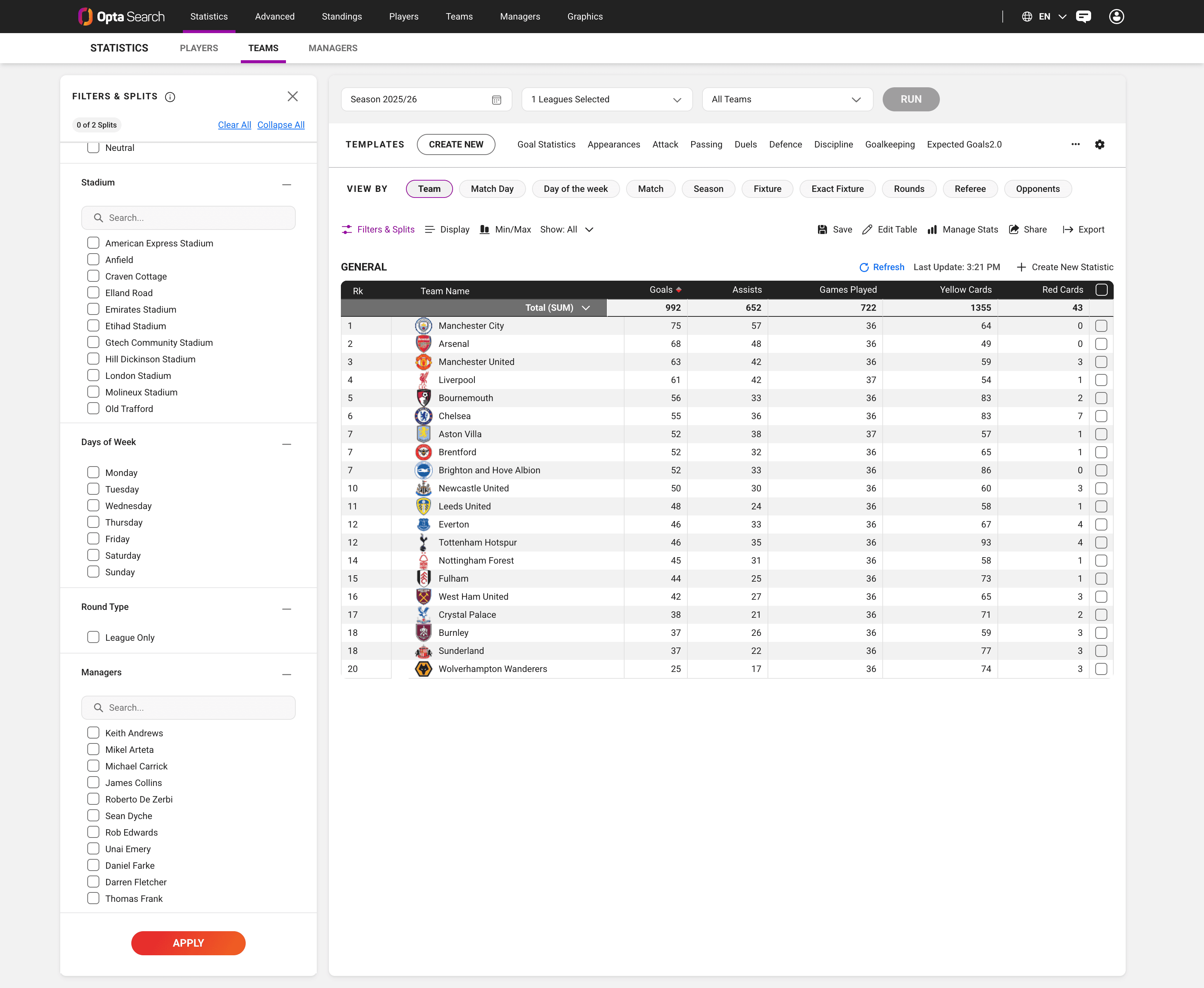Open the Graphics menu
This screenshot has width=1204, height=988.
[x=585, y=17]
